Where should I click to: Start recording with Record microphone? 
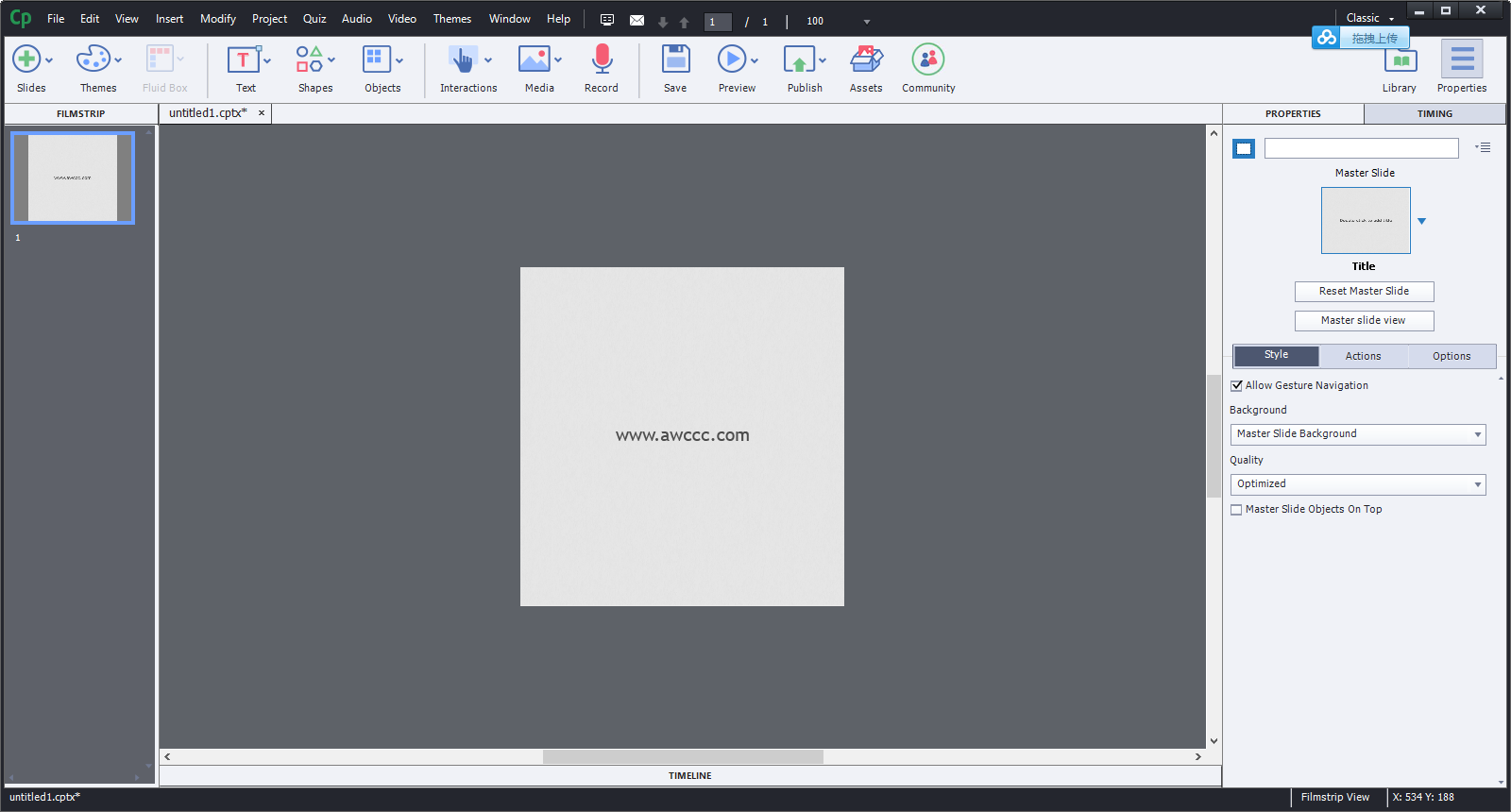[x=602, y=59]
